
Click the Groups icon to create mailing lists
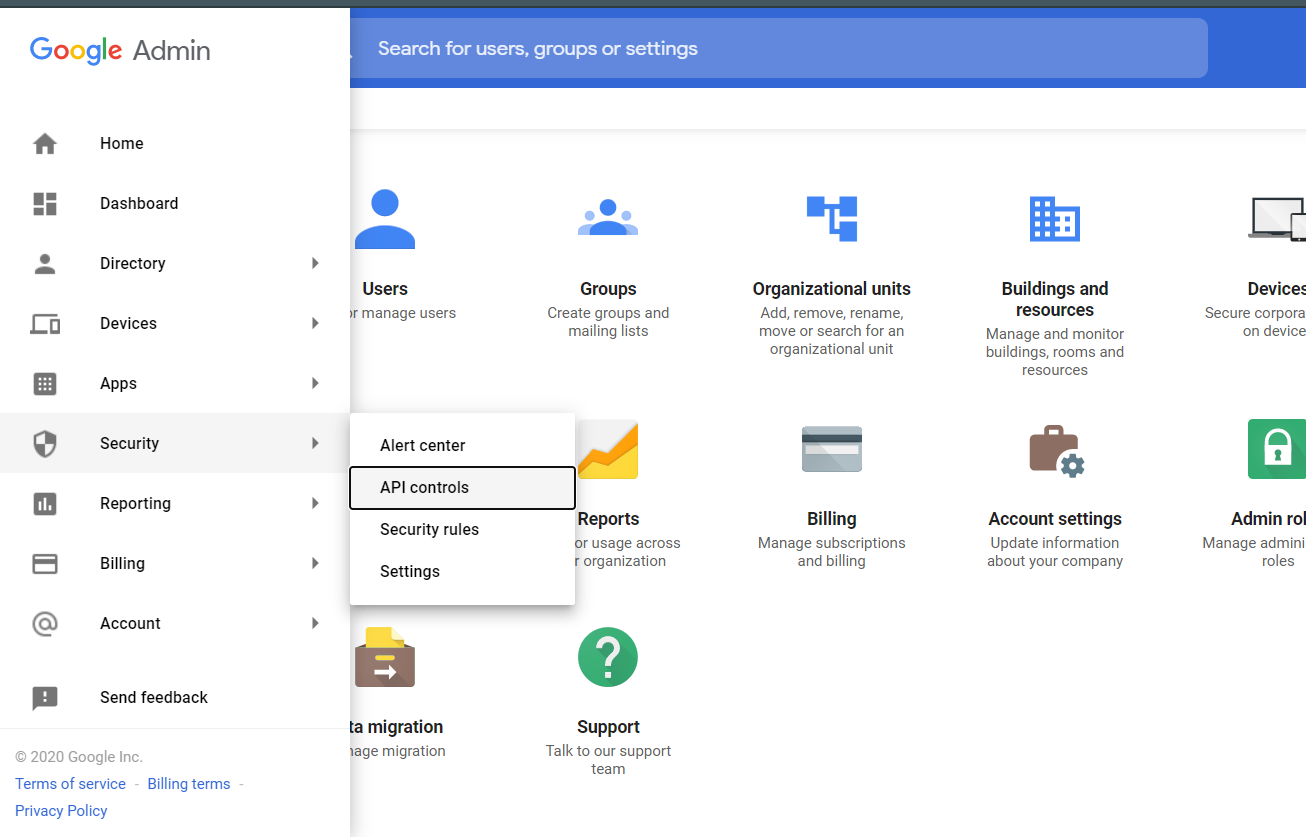608,218
